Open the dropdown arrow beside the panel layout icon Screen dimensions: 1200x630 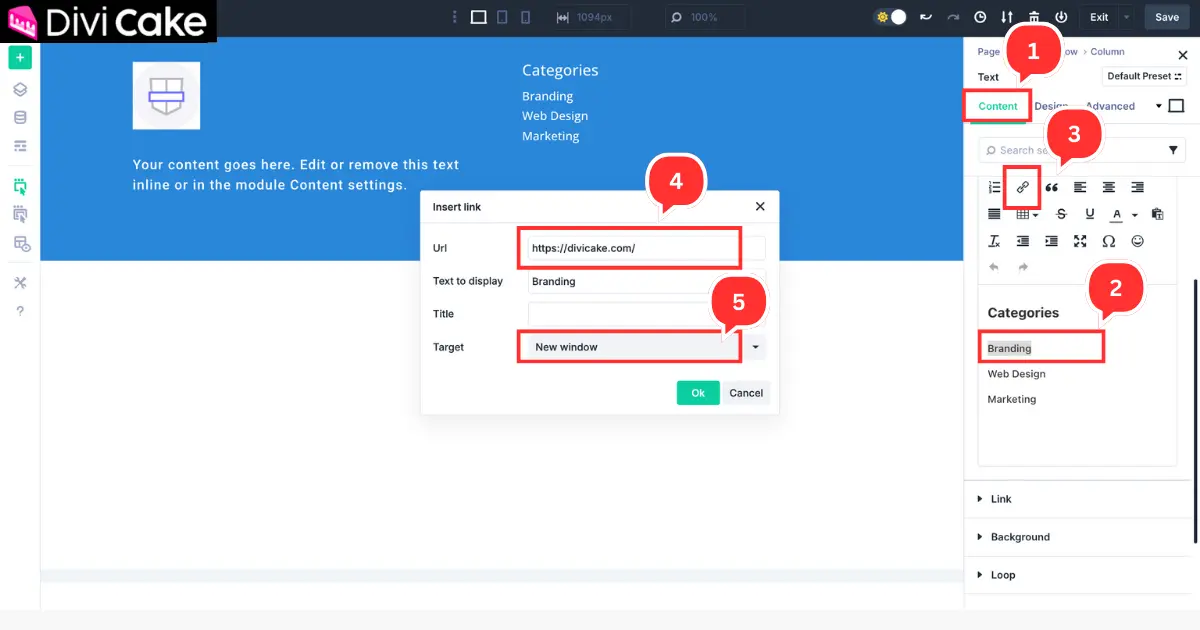(x=1158, y=106)
